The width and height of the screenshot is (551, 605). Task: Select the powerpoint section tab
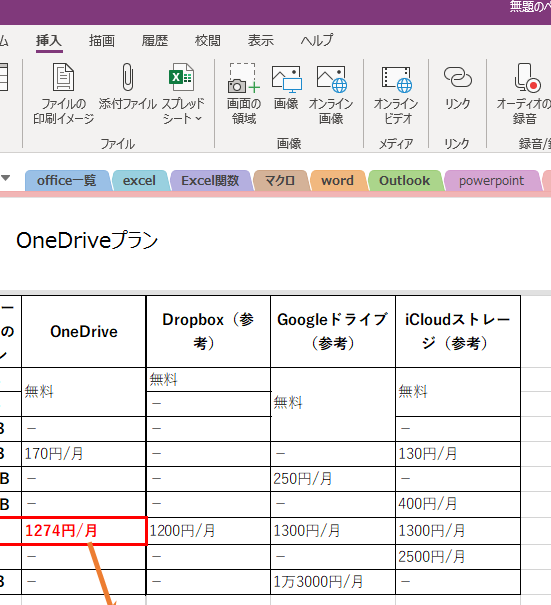coord(492,181)
